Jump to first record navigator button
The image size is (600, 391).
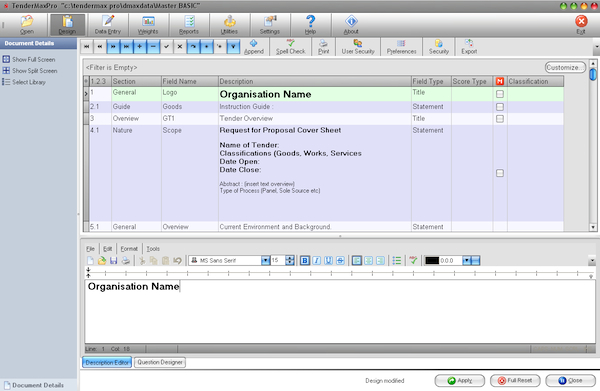(86, 47)
